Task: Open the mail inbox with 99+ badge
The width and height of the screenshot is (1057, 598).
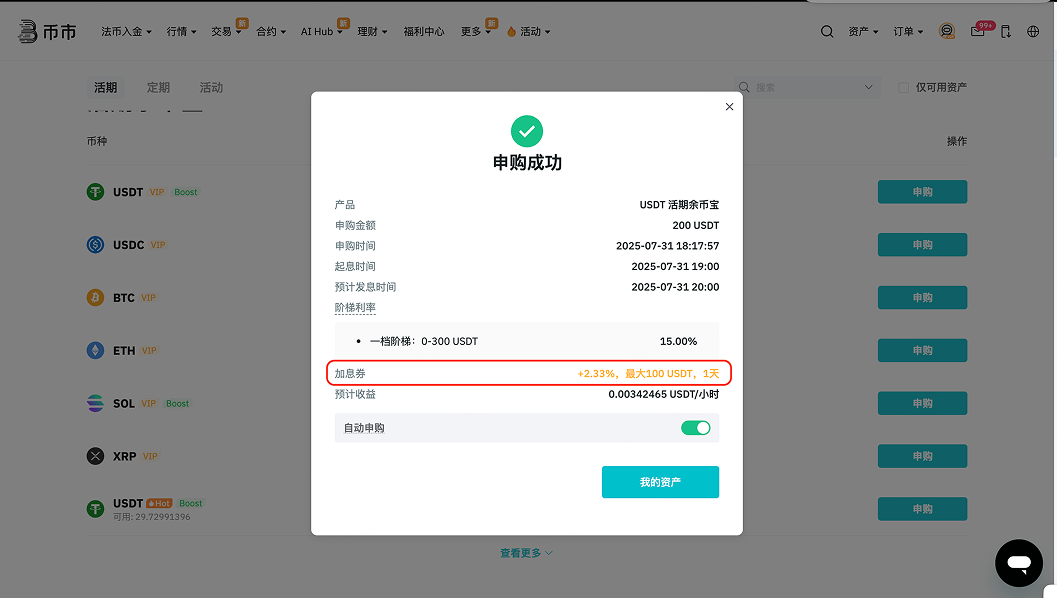Action: [x=977, y=31]
